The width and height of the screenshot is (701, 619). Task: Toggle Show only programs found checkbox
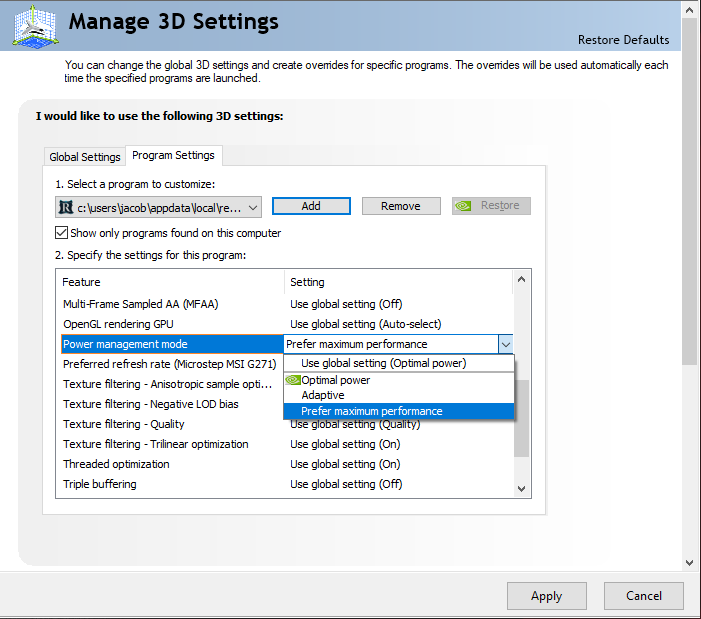click(x=62, y=233)
